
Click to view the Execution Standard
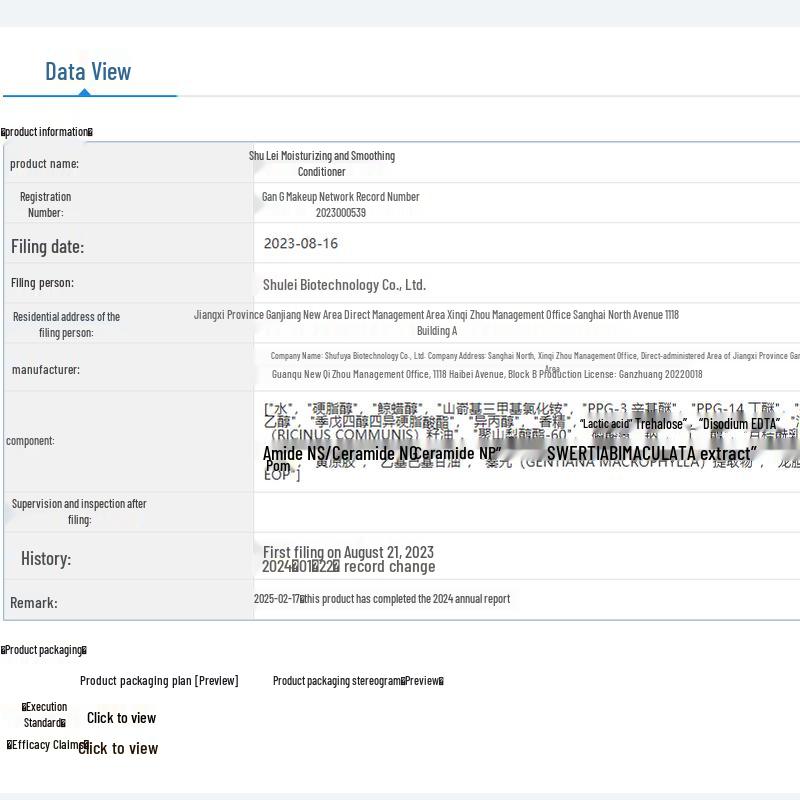pos(121,718)
